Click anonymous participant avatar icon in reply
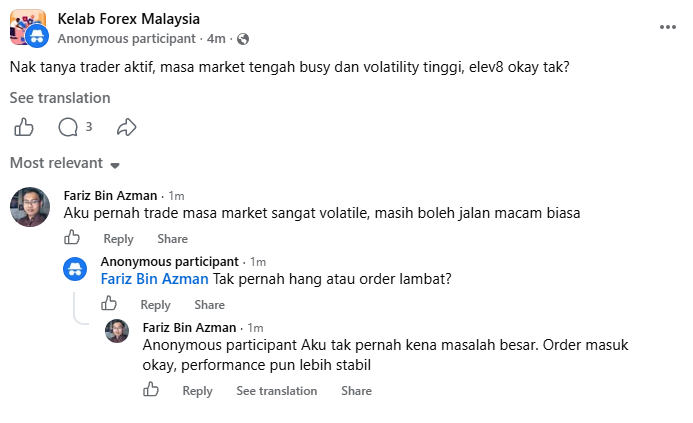Screen dimensions: 693x423 pos(75,269)
